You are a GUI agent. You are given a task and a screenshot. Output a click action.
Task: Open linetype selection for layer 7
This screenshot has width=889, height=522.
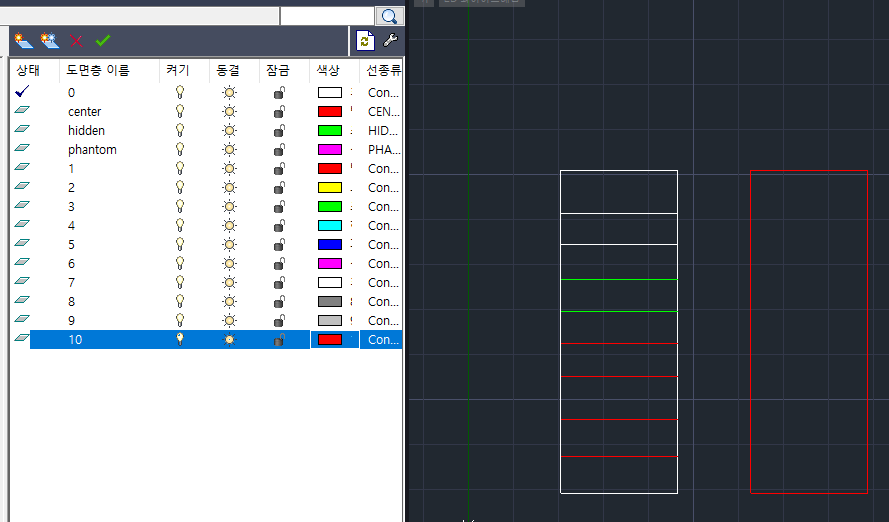382,282
